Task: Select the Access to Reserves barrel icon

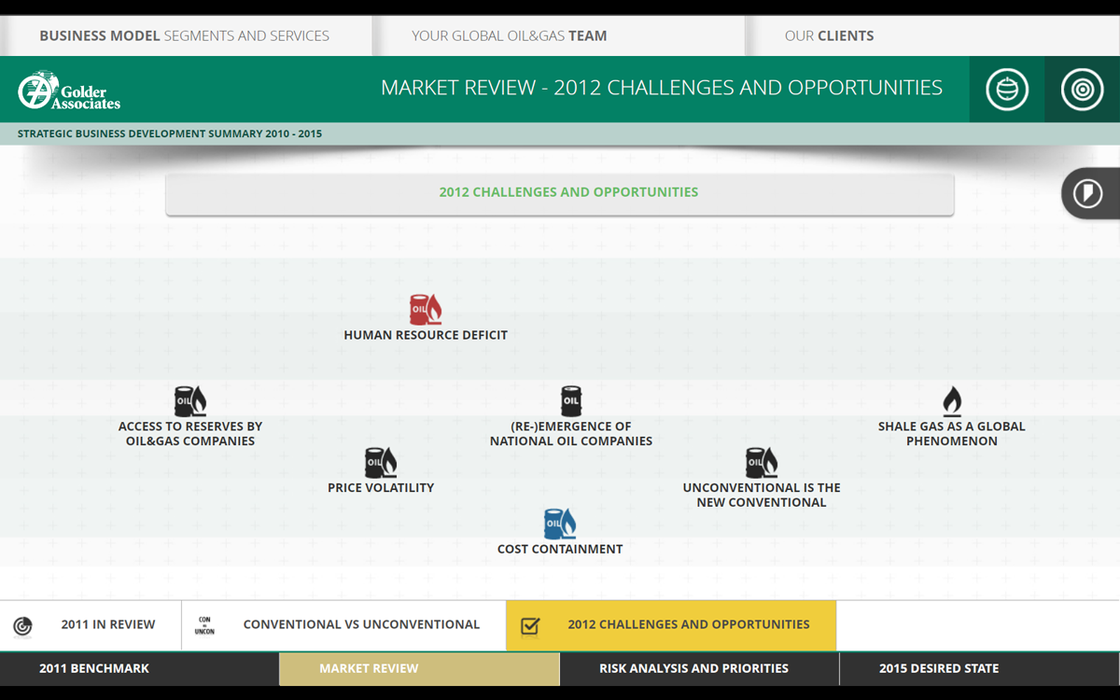Action: pyautogui.click(x=190, y=401)
